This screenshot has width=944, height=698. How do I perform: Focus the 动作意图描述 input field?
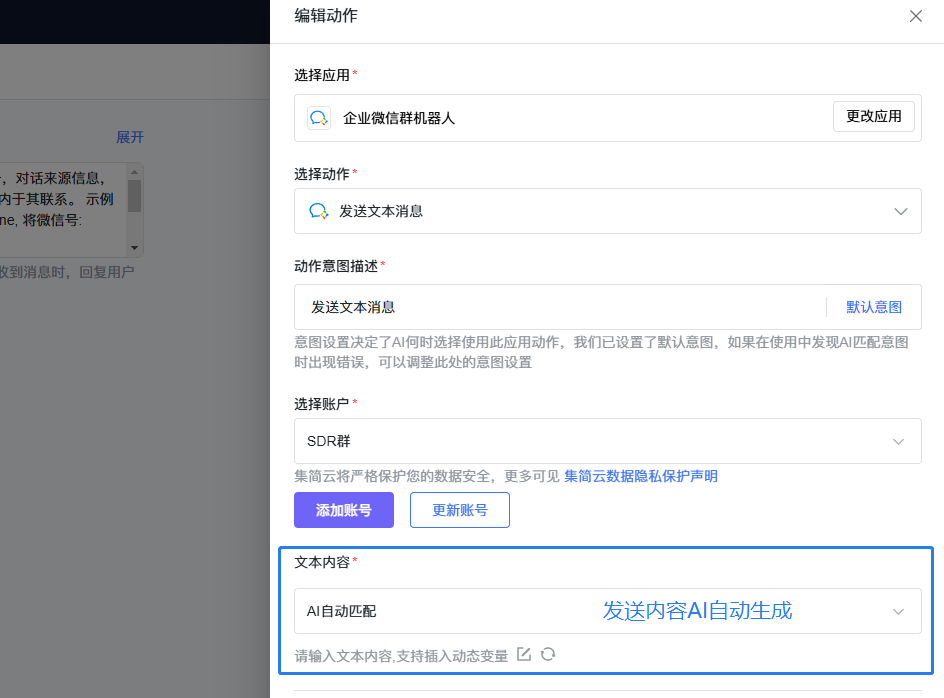[560, 307]
